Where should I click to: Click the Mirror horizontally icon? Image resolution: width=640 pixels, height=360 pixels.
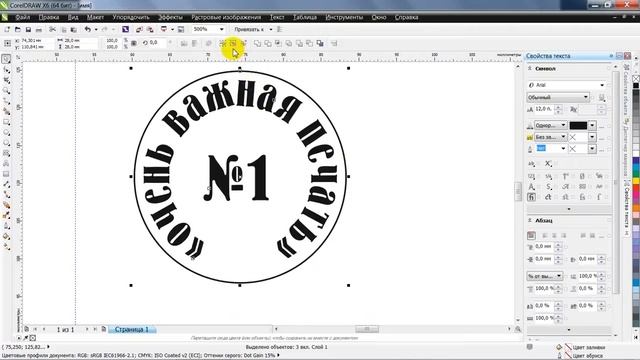pos(184,43)
